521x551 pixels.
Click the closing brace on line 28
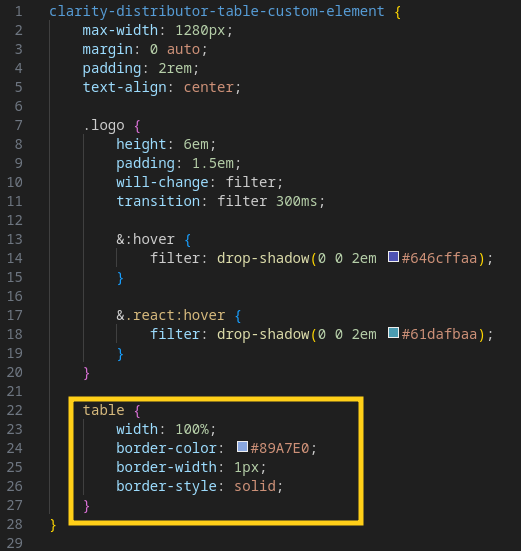[53, 525]
